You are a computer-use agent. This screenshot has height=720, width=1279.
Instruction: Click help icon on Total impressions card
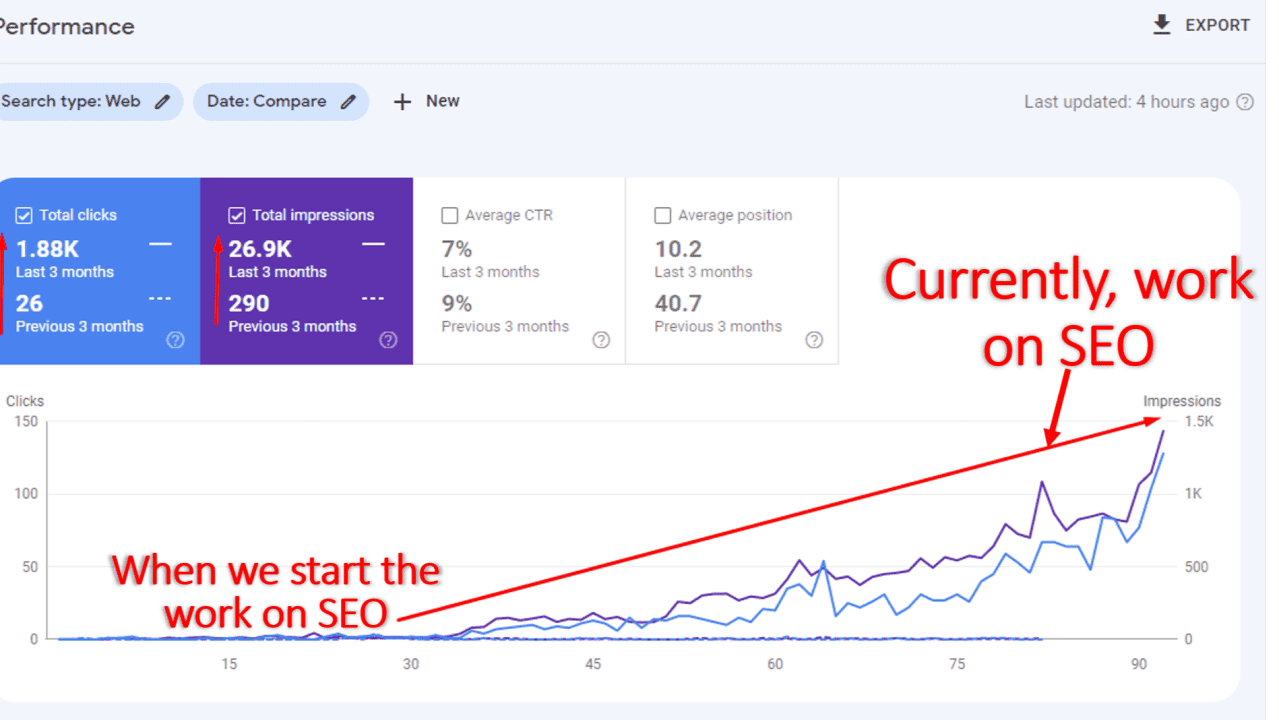[389, 340]
